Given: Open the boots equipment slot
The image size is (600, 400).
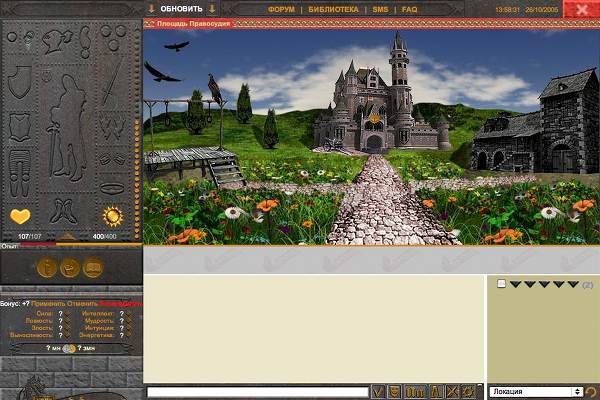Looking at the screenshot, I should tap(64, 211).
